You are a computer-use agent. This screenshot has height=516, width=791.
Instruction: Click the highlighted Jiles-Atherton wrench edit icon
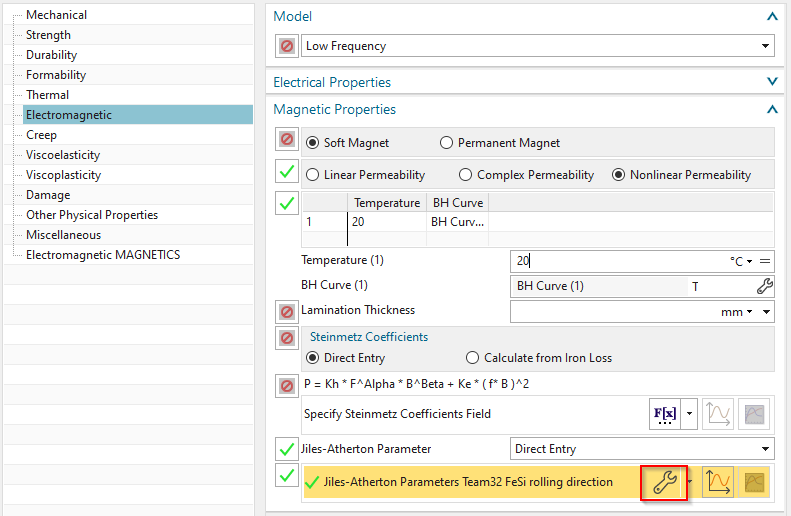(664, 483)
